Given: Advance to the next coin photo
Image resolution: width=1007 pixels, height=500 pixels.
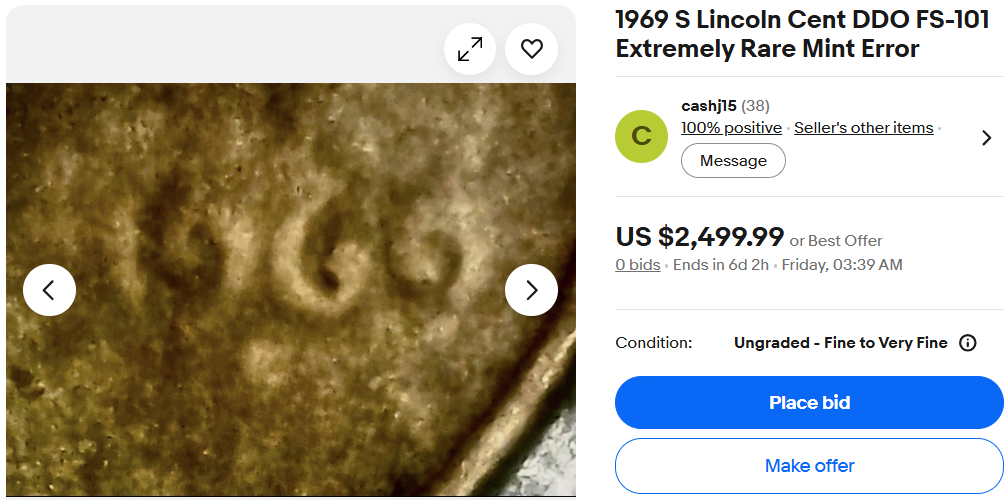Looking at the screenshot, I should [531, 290].
